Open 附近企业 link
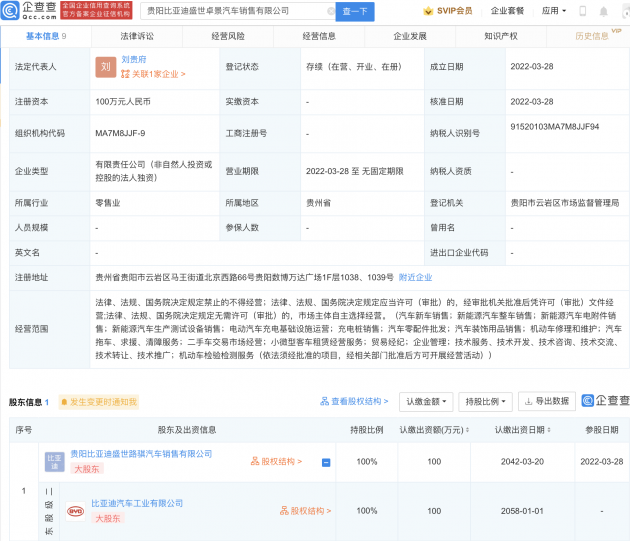The height and width of the screenshot is (541, 630). click(415, 277)
